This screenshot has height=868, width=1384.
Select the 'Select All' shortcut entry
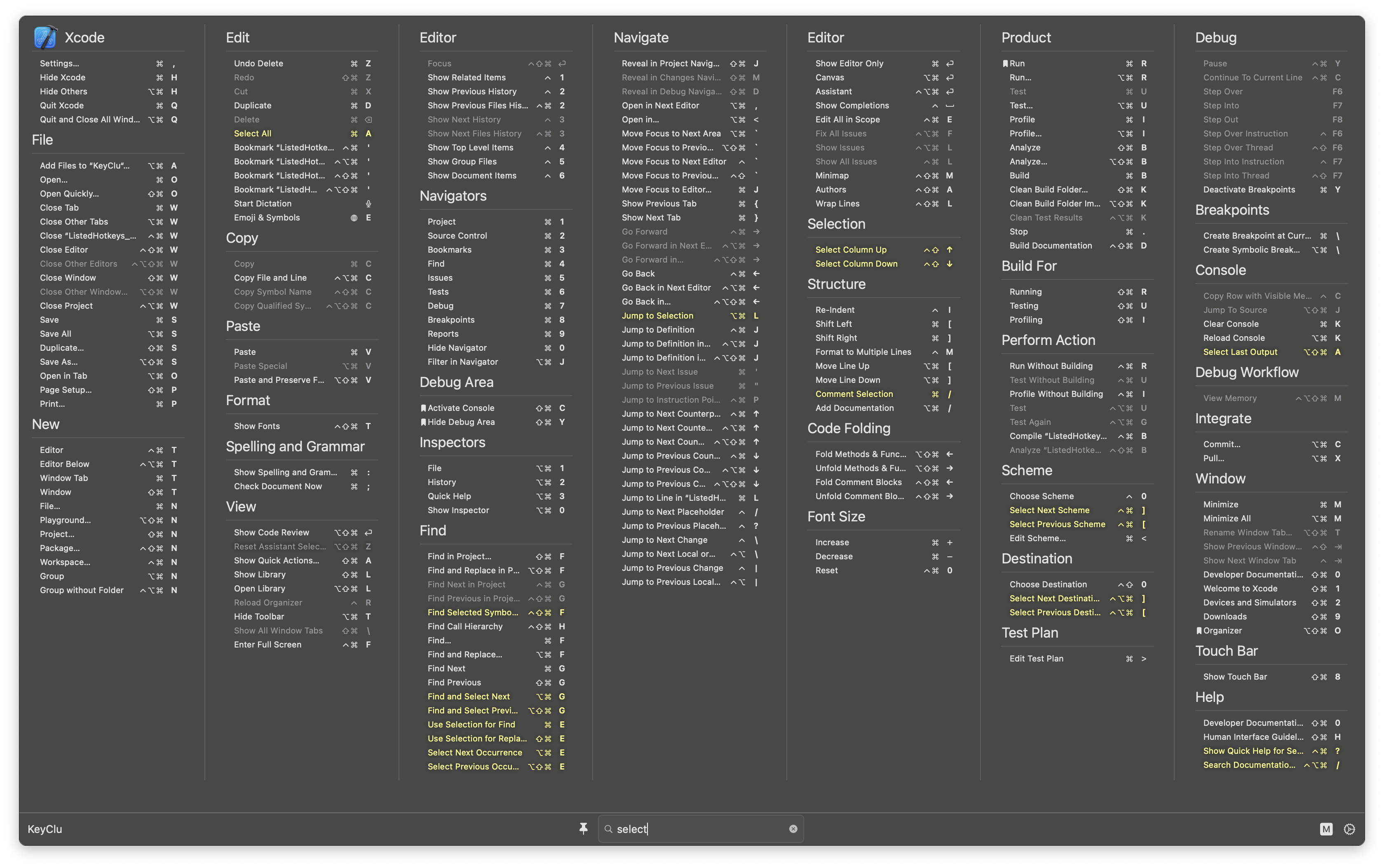point(253,134)
